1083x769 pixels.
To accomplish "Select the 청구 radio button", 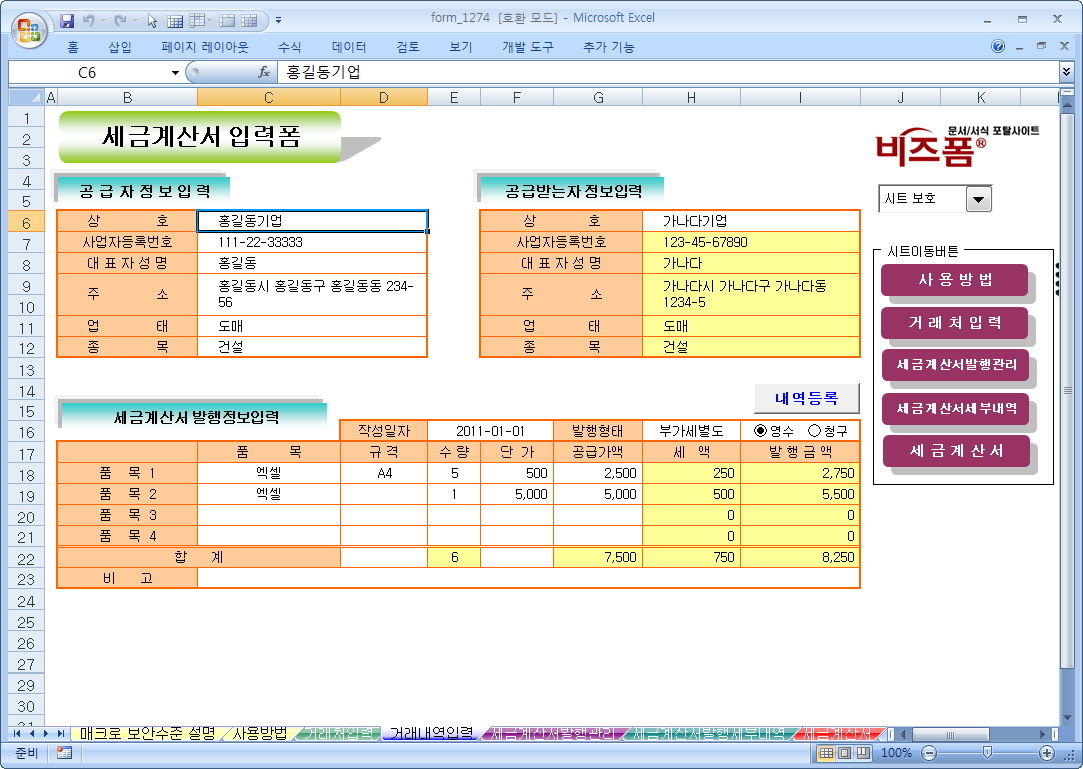I will point(813,431).
